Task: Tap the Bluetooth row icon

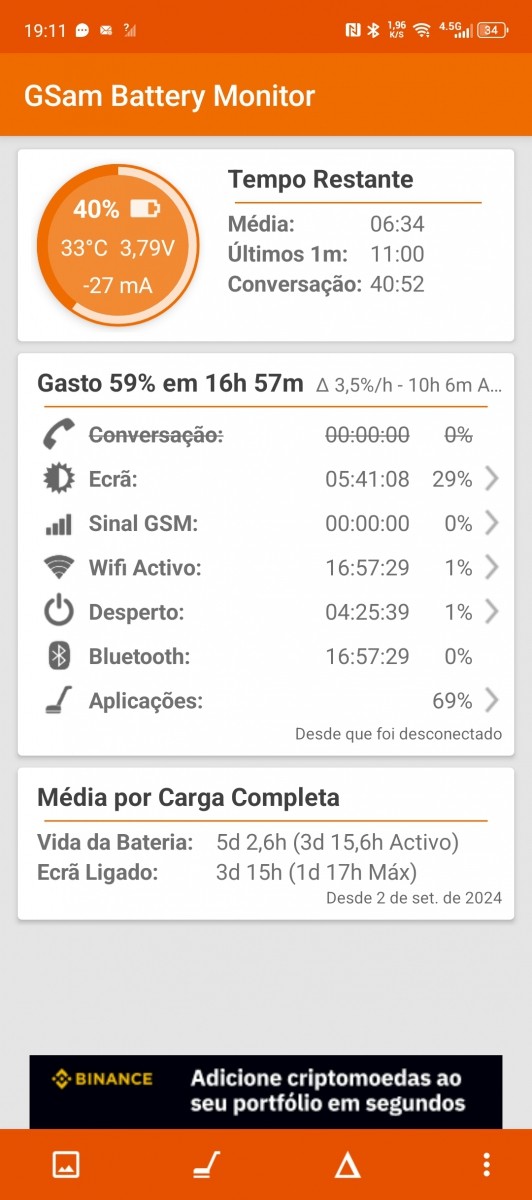Action: click(x=59, y=656)
